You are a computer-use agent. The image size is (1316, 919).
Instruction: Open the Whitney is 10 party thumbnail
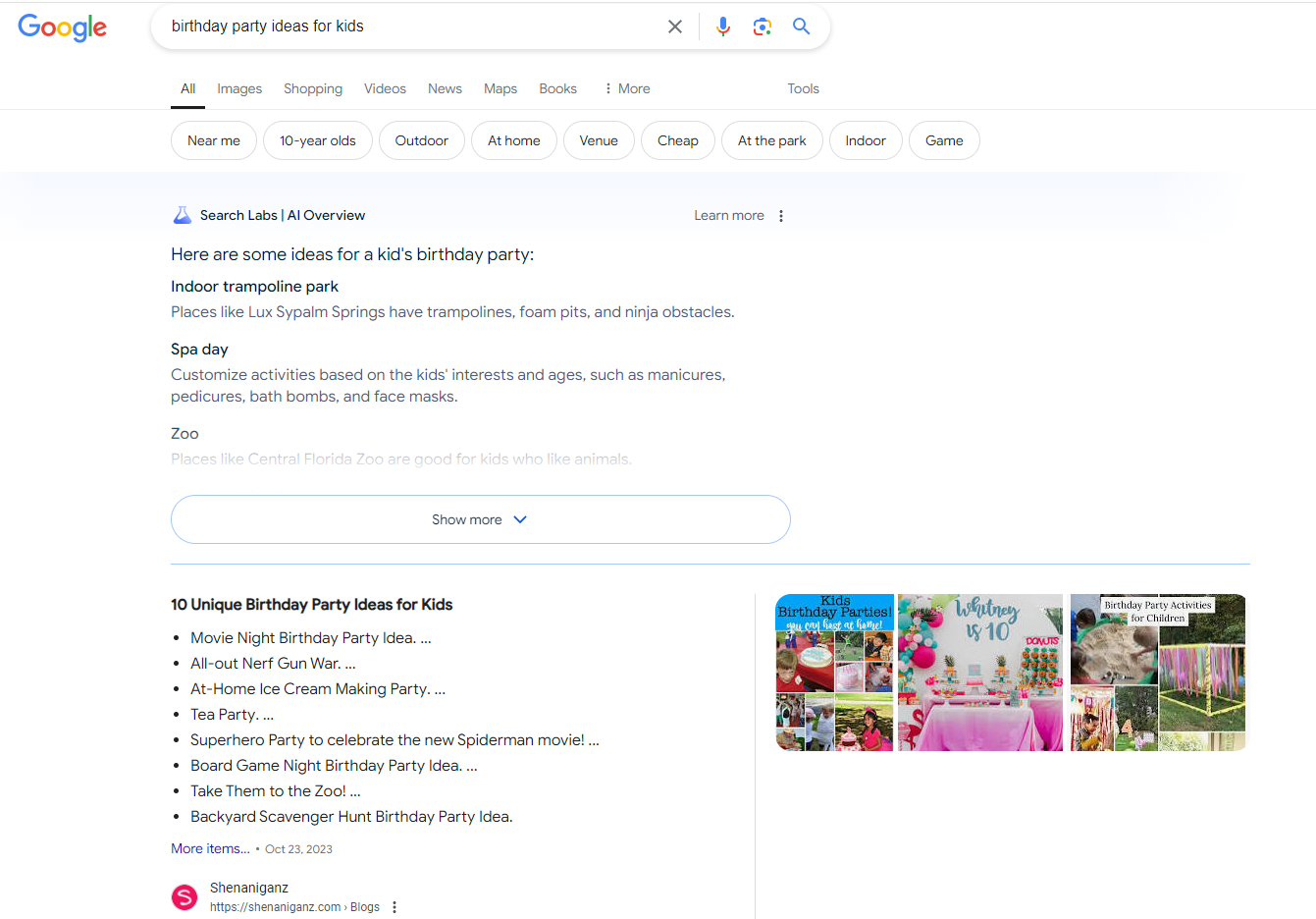[979, 673]
